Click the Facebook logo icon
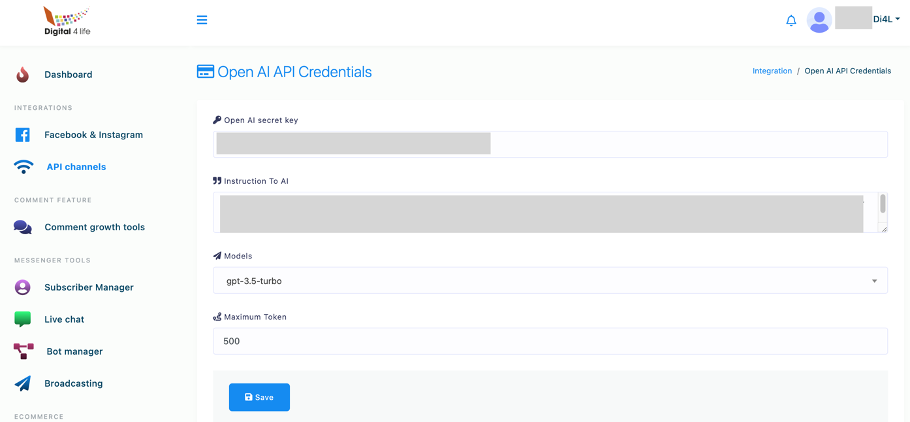 tap(23, 135)
